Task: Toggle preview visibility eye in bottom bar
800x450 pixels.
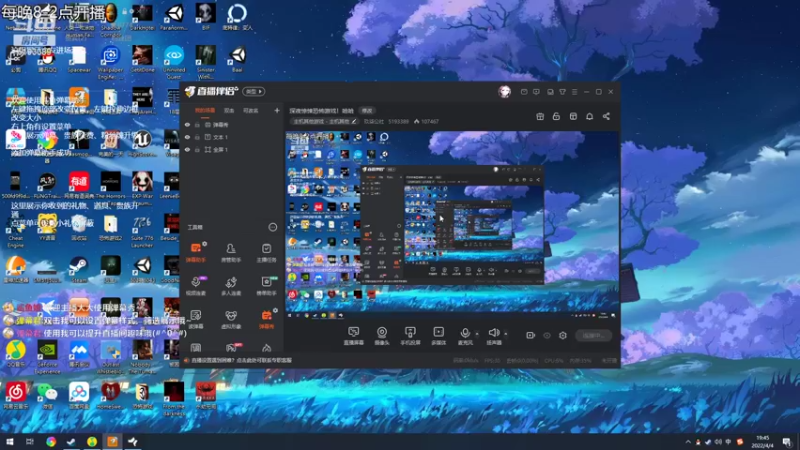Action: coord(547,335)
